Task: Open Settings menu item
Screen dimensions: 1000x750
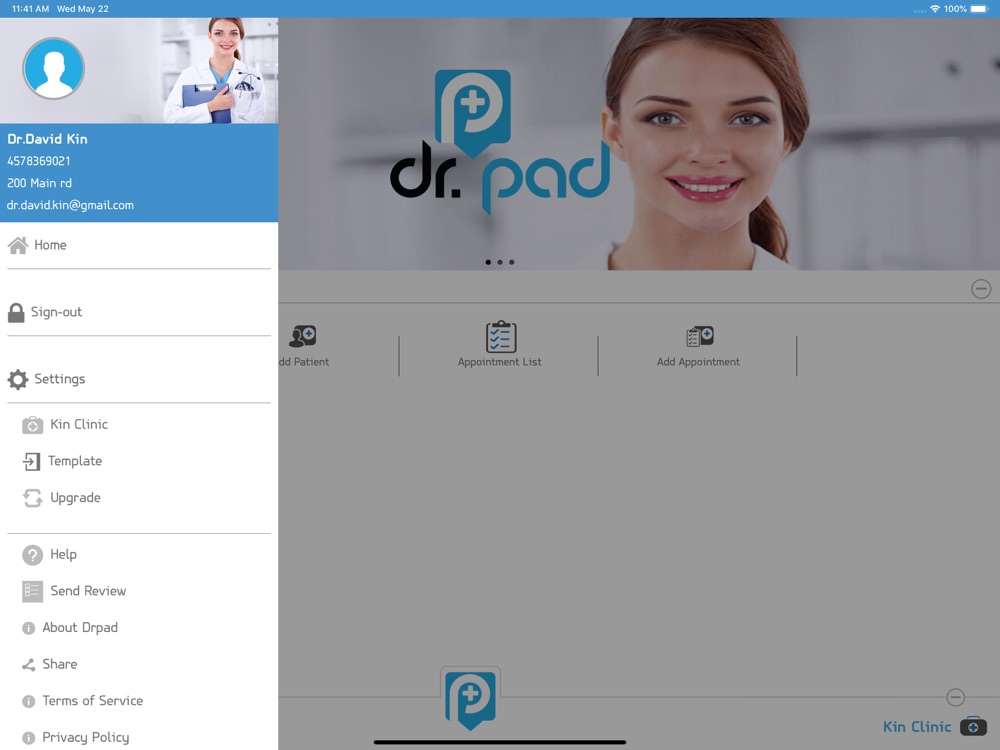Action: click(138, 379)
